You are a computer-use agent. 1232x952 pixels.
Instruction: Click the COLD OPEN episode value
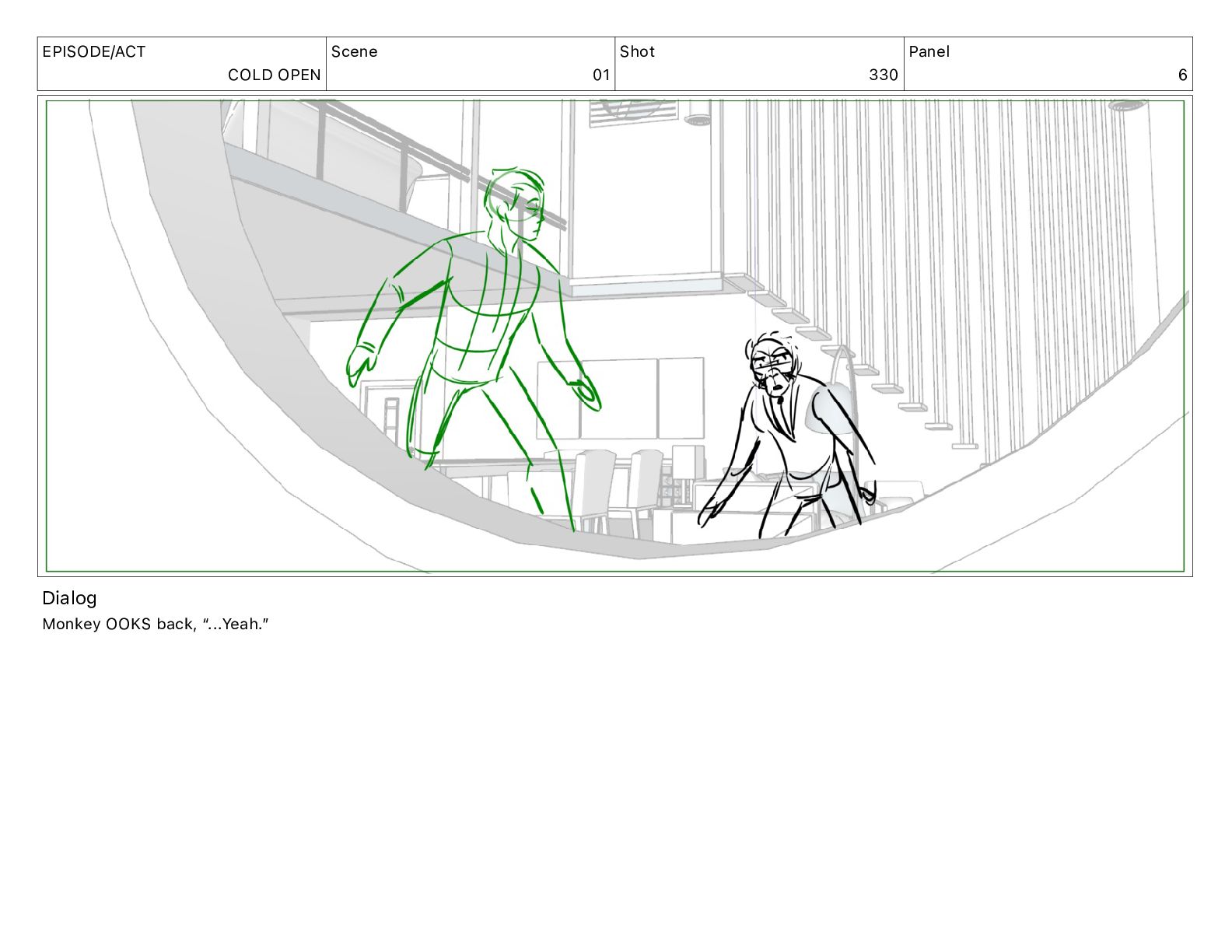click(274, 75)
